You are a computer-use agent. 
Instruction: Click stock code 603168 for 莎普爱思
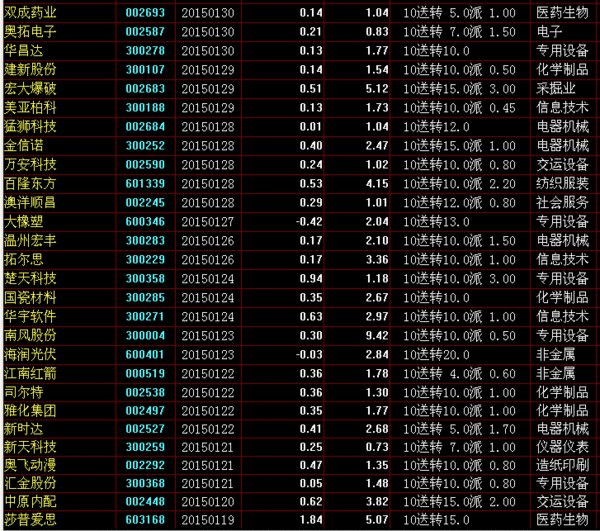pos(145,520)
